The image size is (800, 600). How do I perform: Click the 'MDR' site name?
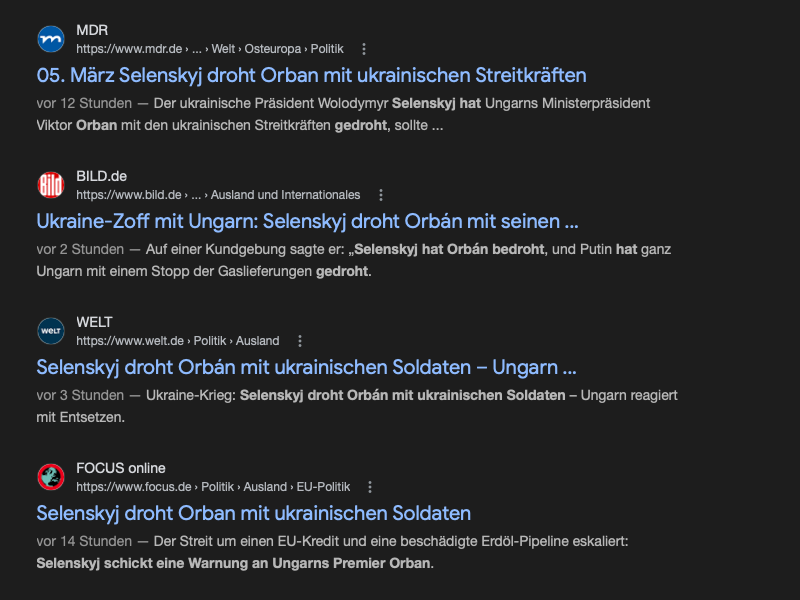(x=92, y=30)
